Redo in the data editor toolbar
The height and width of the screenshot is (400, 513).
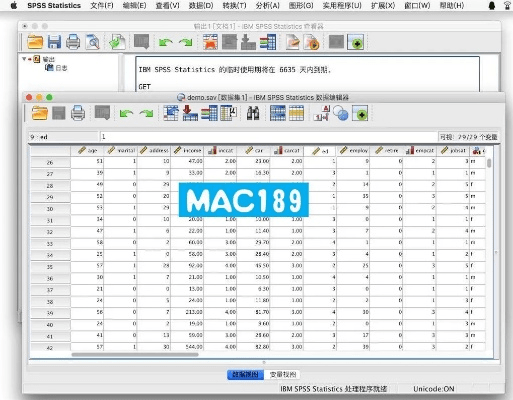coord(146,113)
